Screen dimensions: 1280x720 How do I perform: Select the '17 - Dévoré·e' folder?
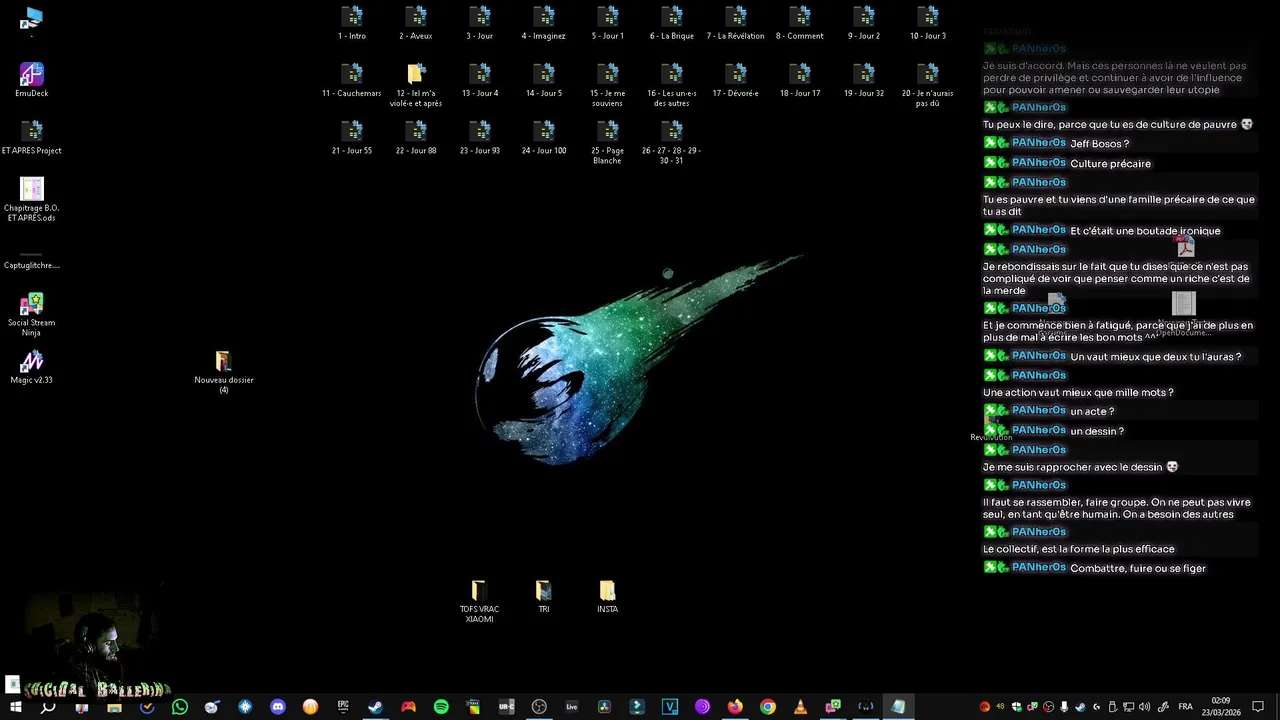coord(736,81)
